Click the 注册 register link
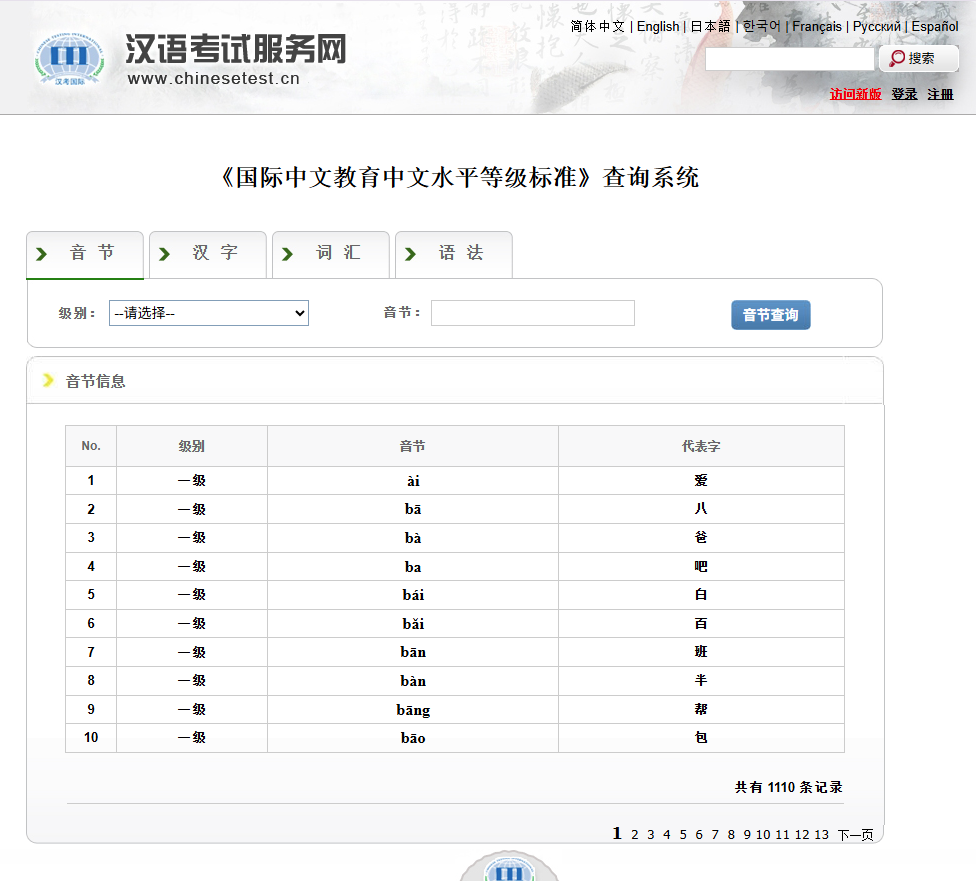This screenshot has height=881, width=976. point(940,94)
